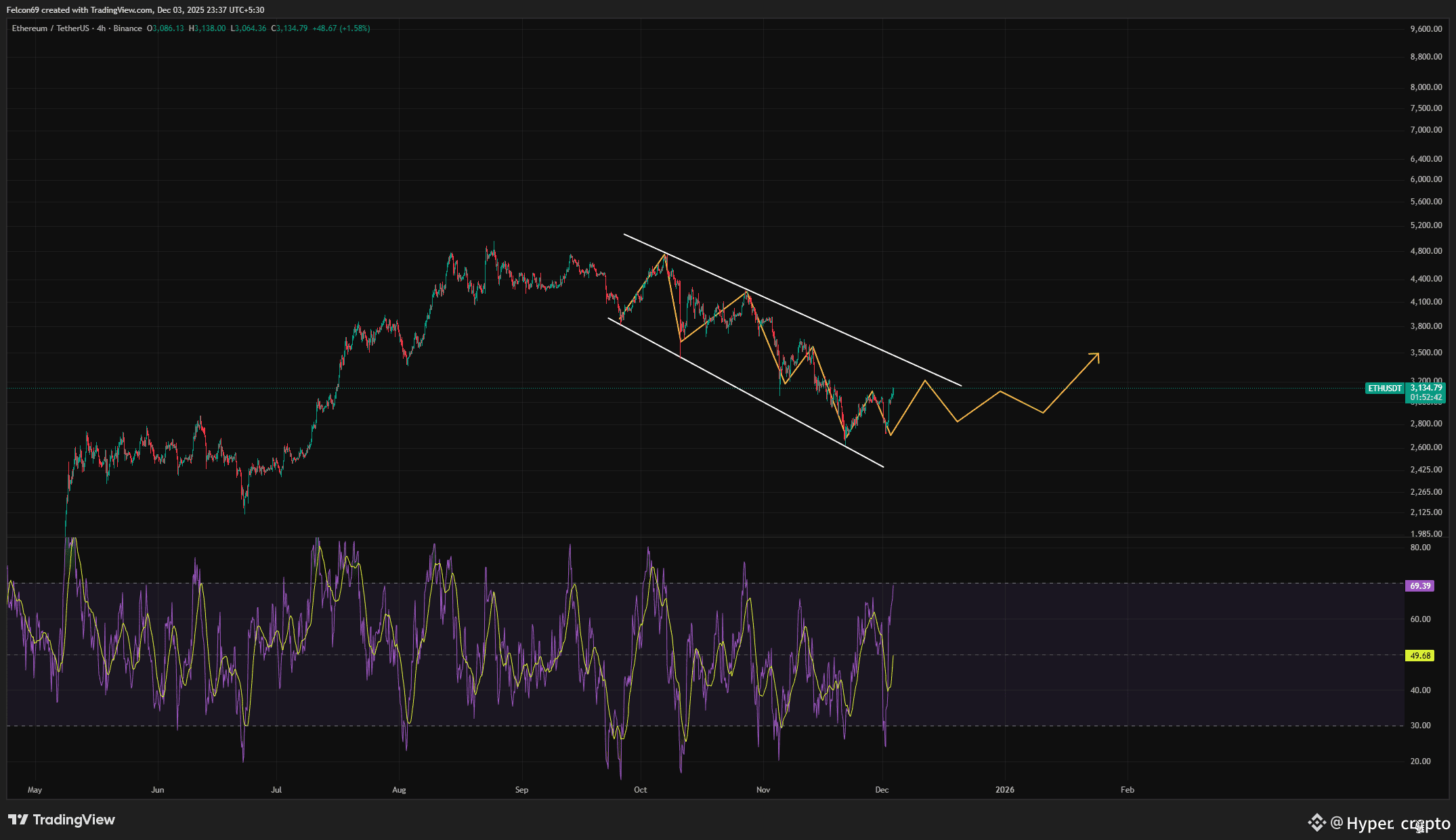Click the 2,425.00 price axis label
1456x840 pixels.
[x=1426, y=470]
